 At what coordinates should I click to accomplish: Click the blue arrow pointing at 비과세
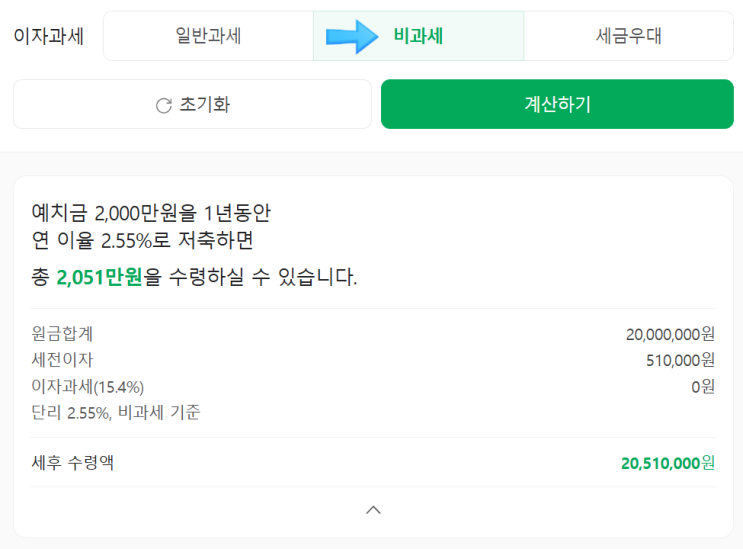(x=352, y=37)
